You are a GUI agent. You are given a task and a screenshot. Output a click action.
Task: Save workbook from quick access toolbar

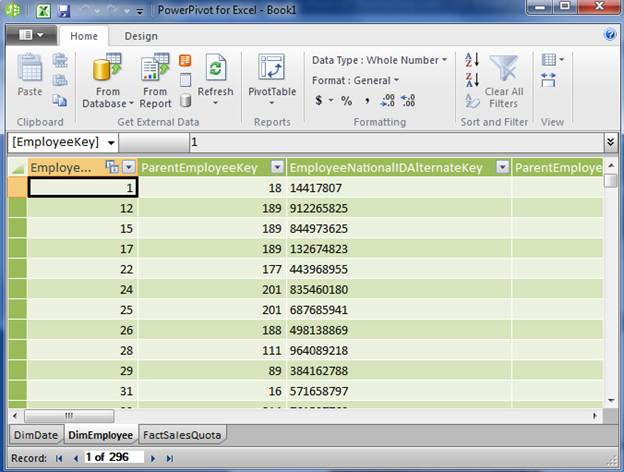coord(64,11)
